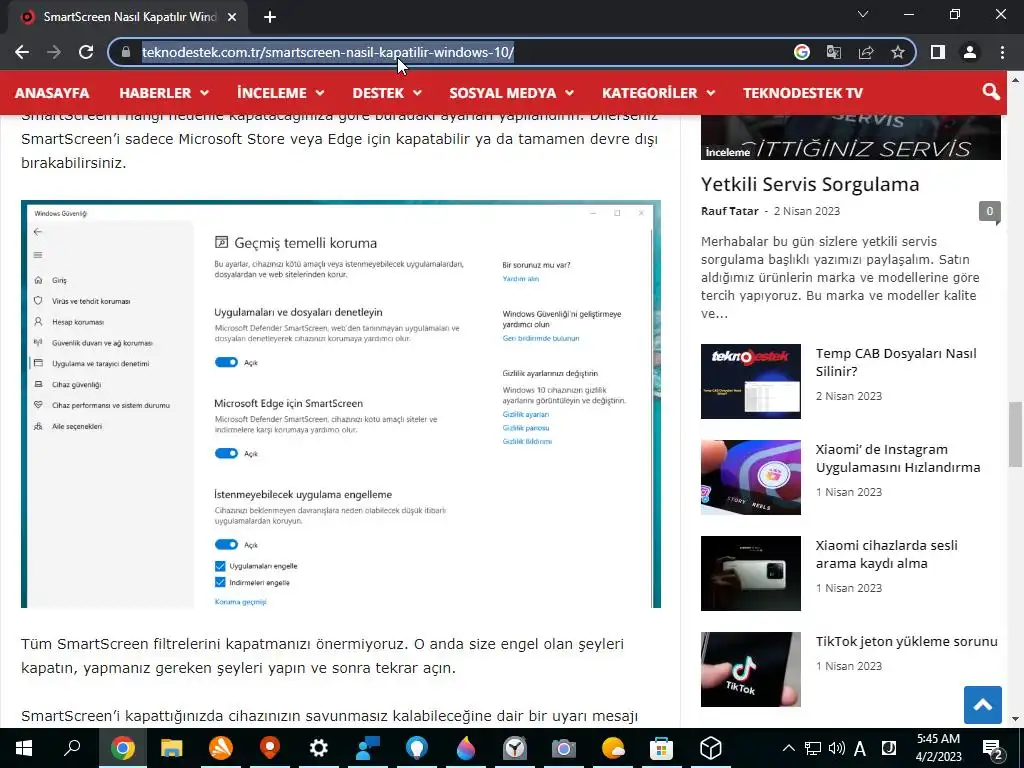Click the input language A indicator
The height and width of the screenshot is (768, 1024).
(860, 748)
